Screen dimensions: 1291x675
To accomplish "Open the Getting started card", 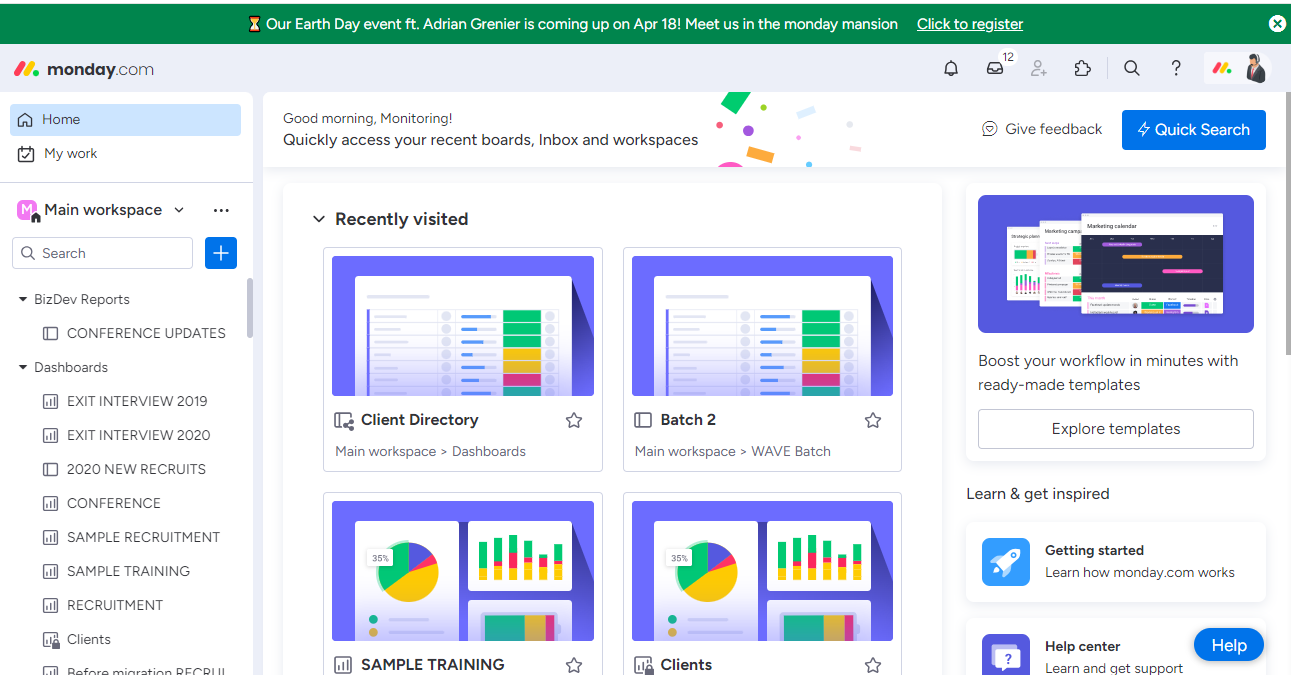I will (x=1116, y=562).
